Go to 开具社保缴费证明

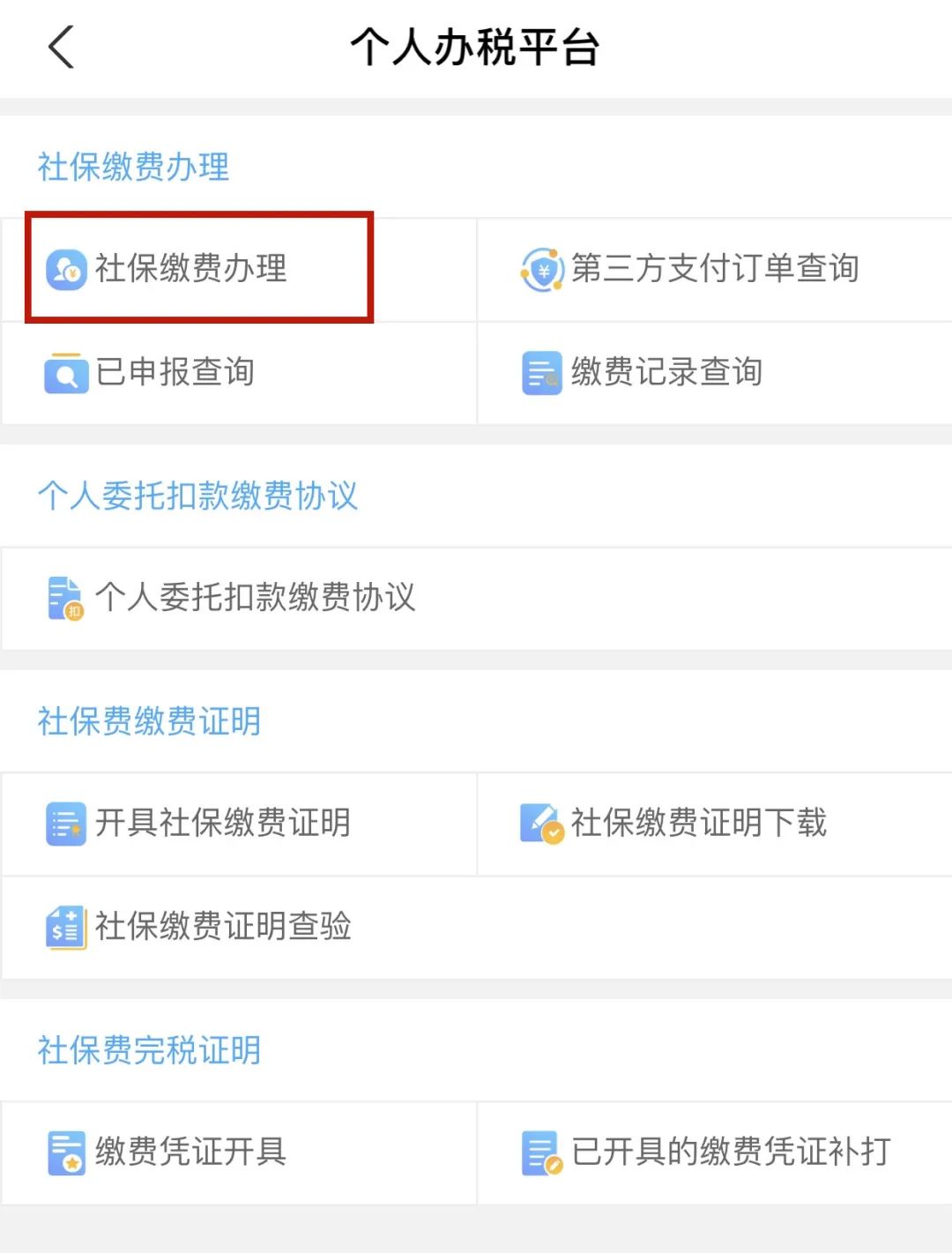click(223, 823)
